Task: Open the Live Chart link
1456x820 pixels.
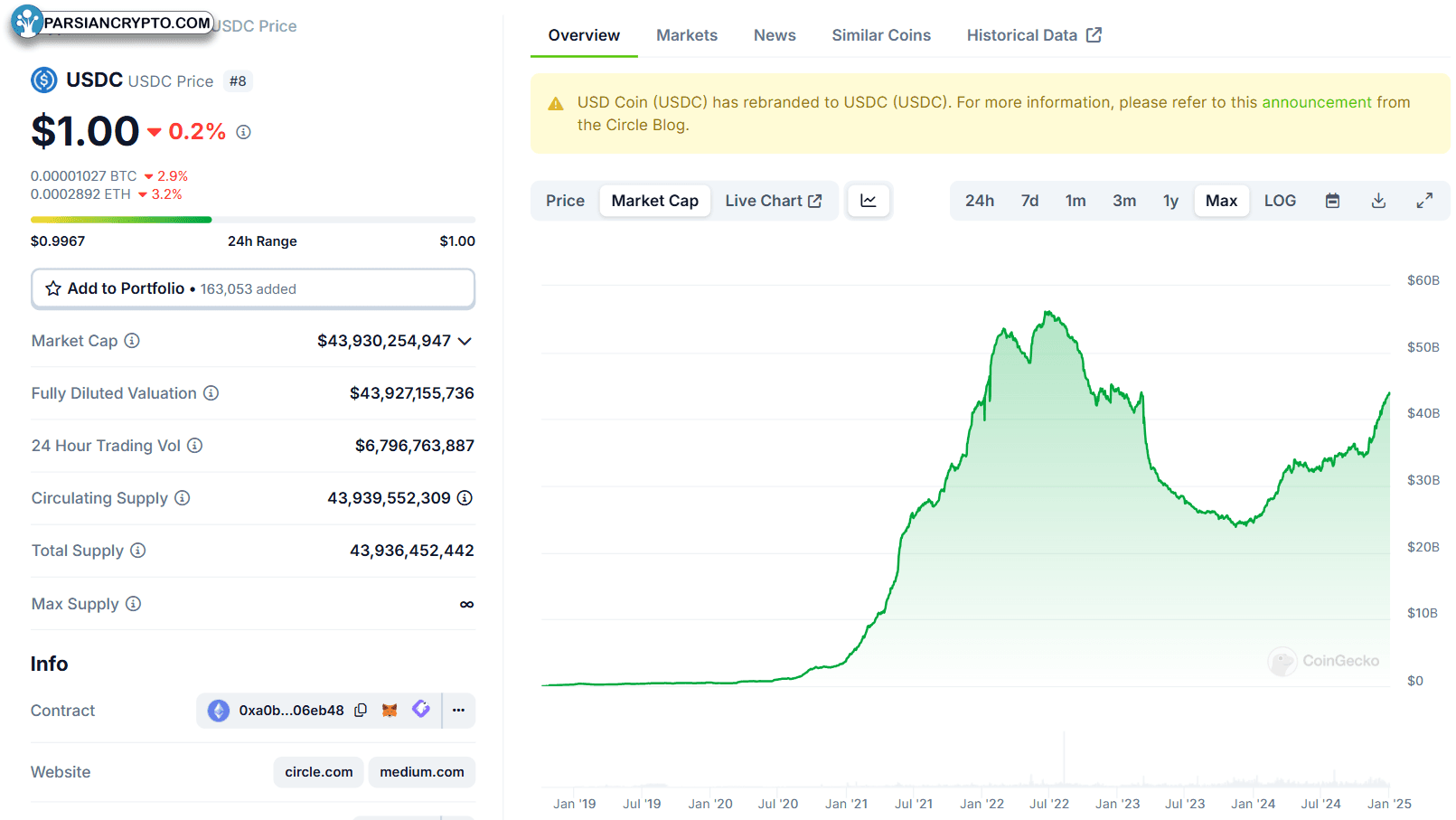Action: point(773,201)
